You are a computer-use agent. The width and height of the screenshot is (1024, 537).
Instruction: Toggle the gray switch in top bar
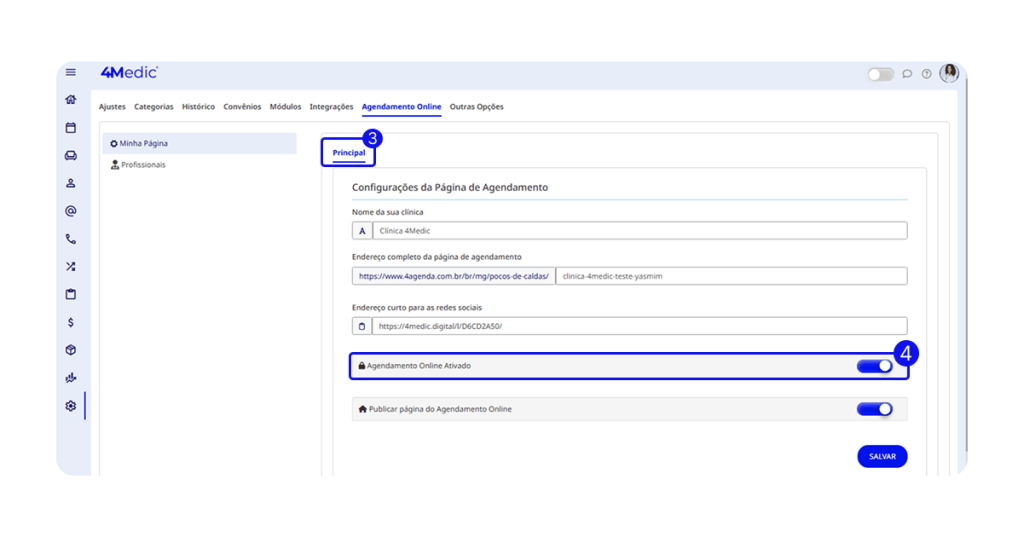pyautogui.click(x=880, y=74)
